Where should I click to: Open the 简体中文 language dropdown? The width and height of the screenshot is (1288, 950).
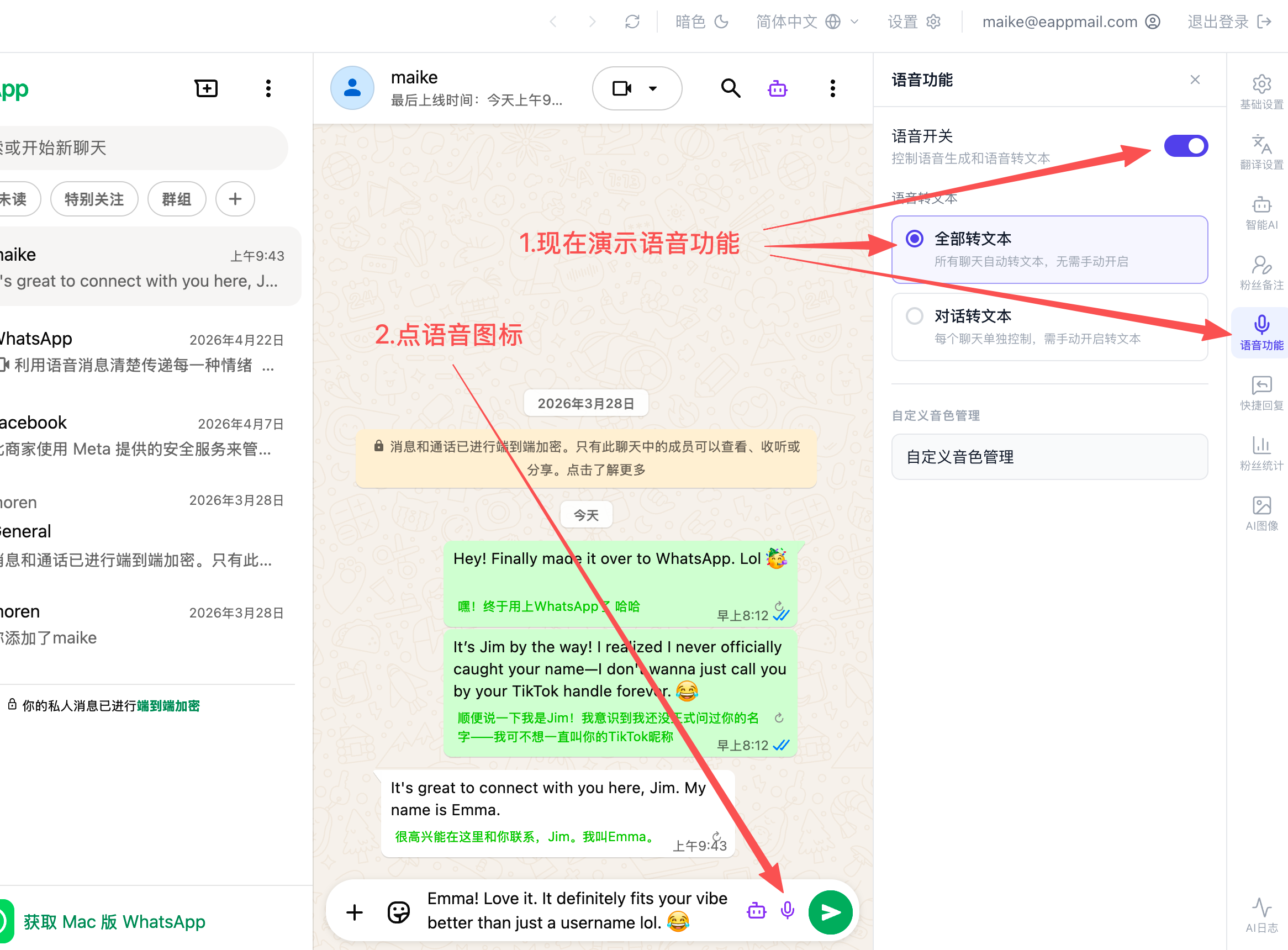point(807,22)
